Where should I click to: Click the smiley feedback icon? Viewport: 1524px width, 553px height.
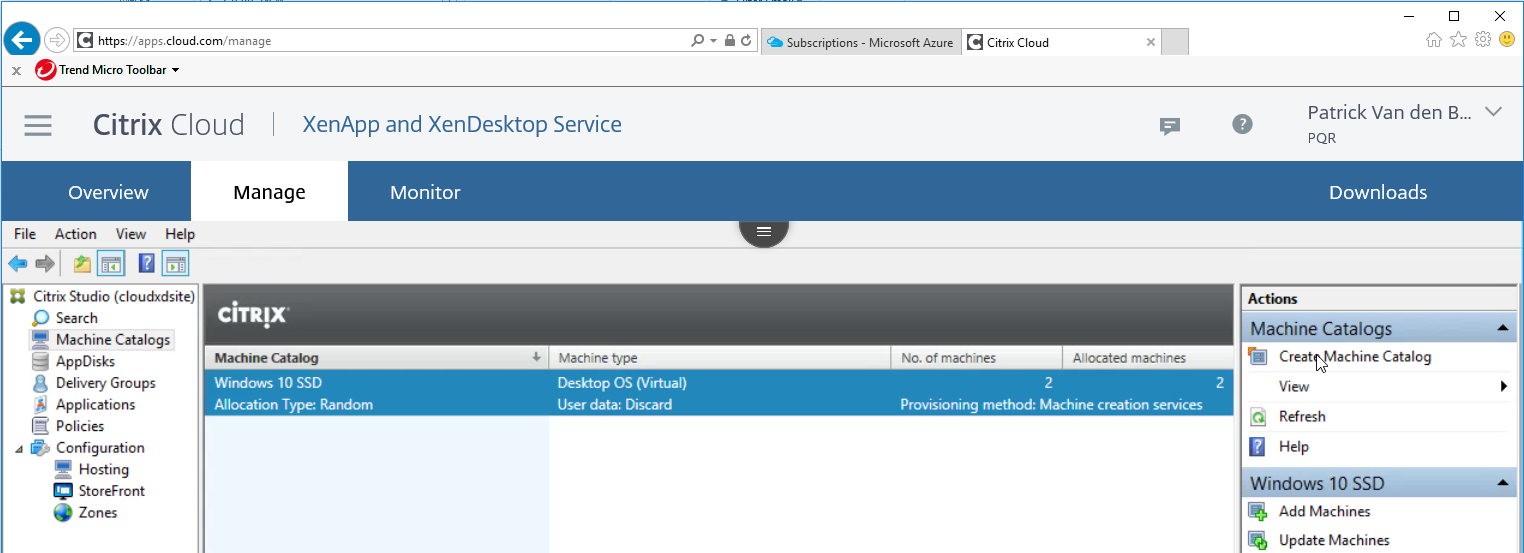(1507, 40)
